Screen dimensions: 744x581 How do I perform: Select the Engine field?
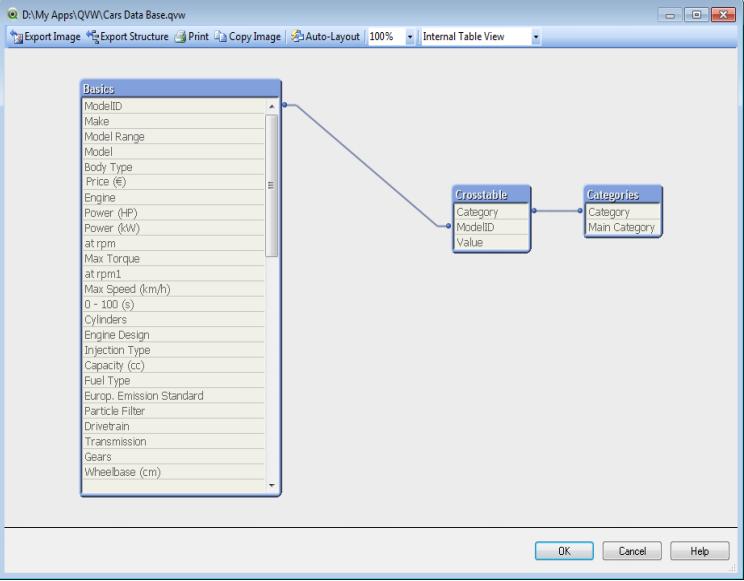tap(174, 197)
